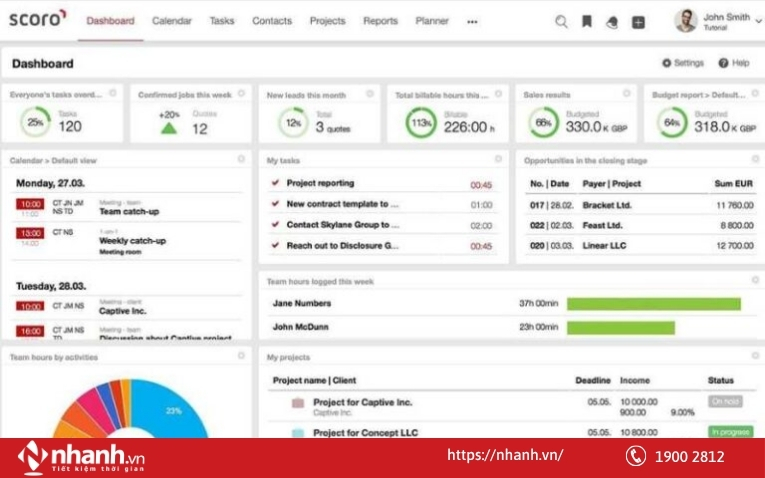Open Project for Concept LLC
Viewport: 765px width, 478px height.
click(365, 433)
